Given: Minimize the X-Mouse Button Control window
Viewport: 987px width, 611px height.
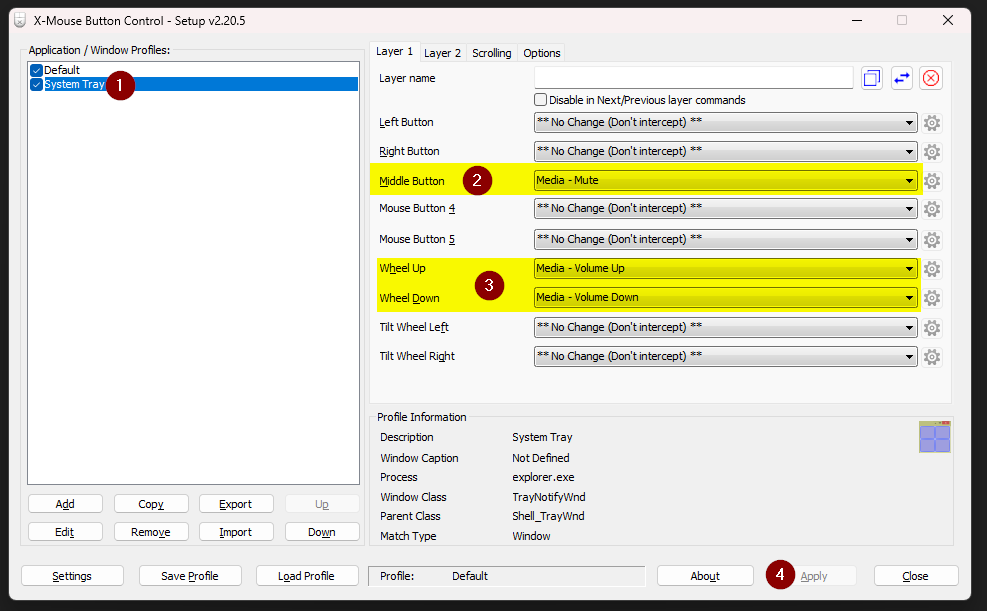Looking at the screenshot, I should point(857,20).
